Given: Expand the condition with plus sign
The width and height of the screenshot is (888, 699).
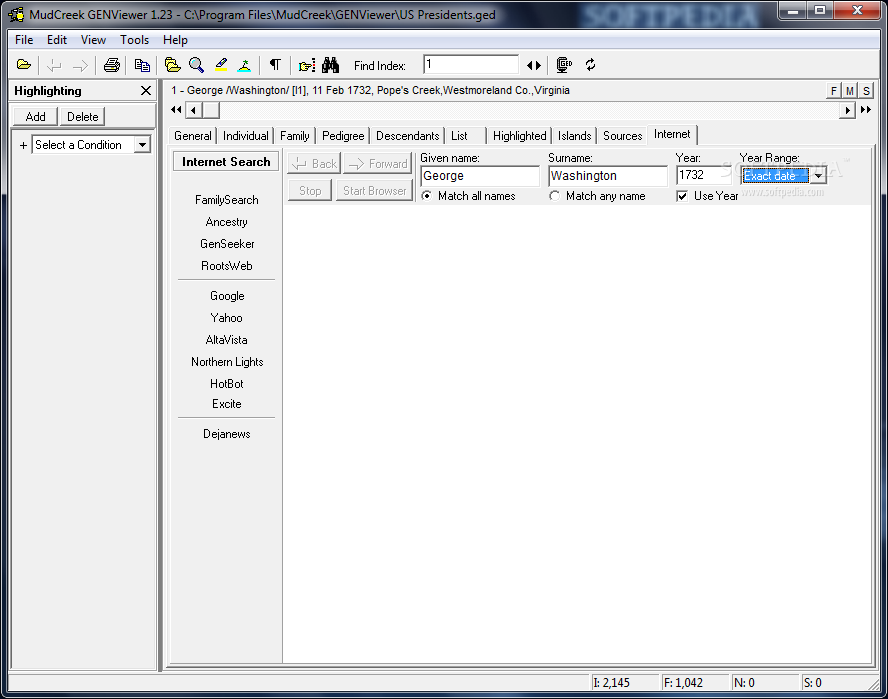Looking at the screenshot, I should pyautogui.click(x=23, y=146).
